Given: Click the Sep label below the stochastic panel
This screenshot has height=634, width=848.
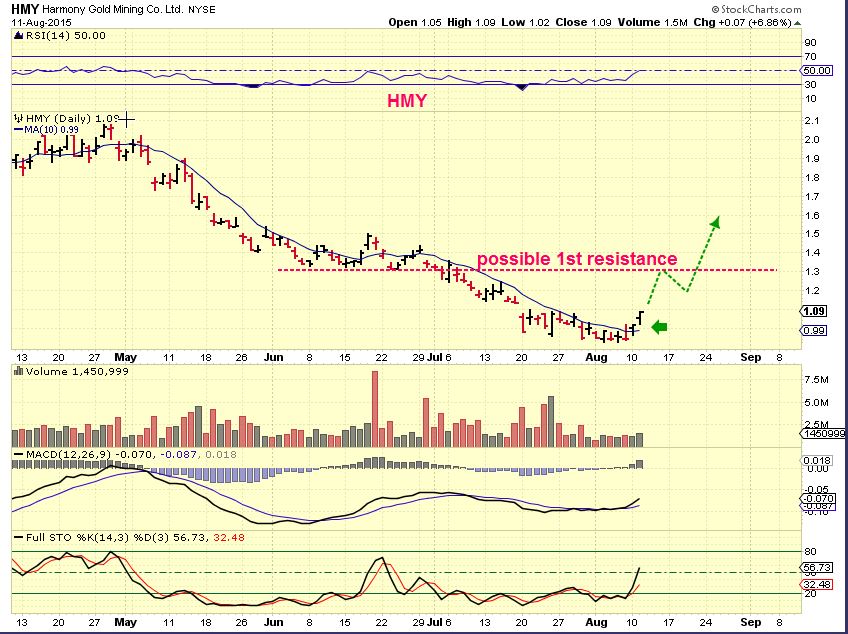Looking at the screenshot, I should (x=751, y=622).
